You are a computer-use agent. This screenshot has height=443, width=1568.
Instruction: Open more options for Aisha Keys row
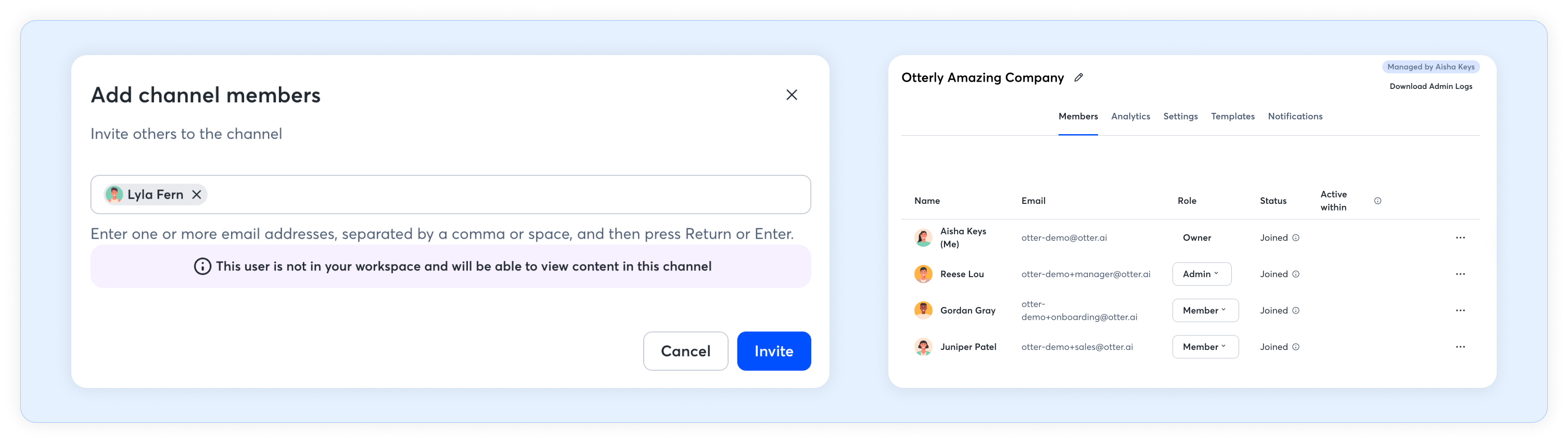coord(1460,238)
